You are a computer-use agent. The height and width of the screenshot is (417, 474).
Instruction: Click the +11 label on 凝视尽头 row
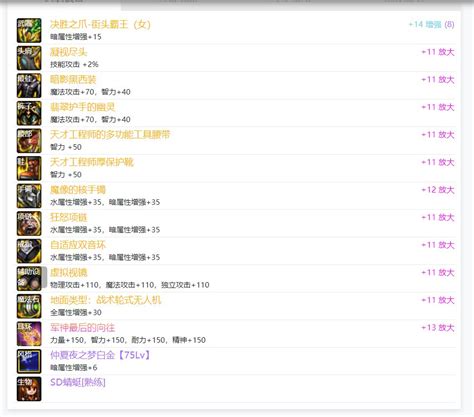coord(438,52)
